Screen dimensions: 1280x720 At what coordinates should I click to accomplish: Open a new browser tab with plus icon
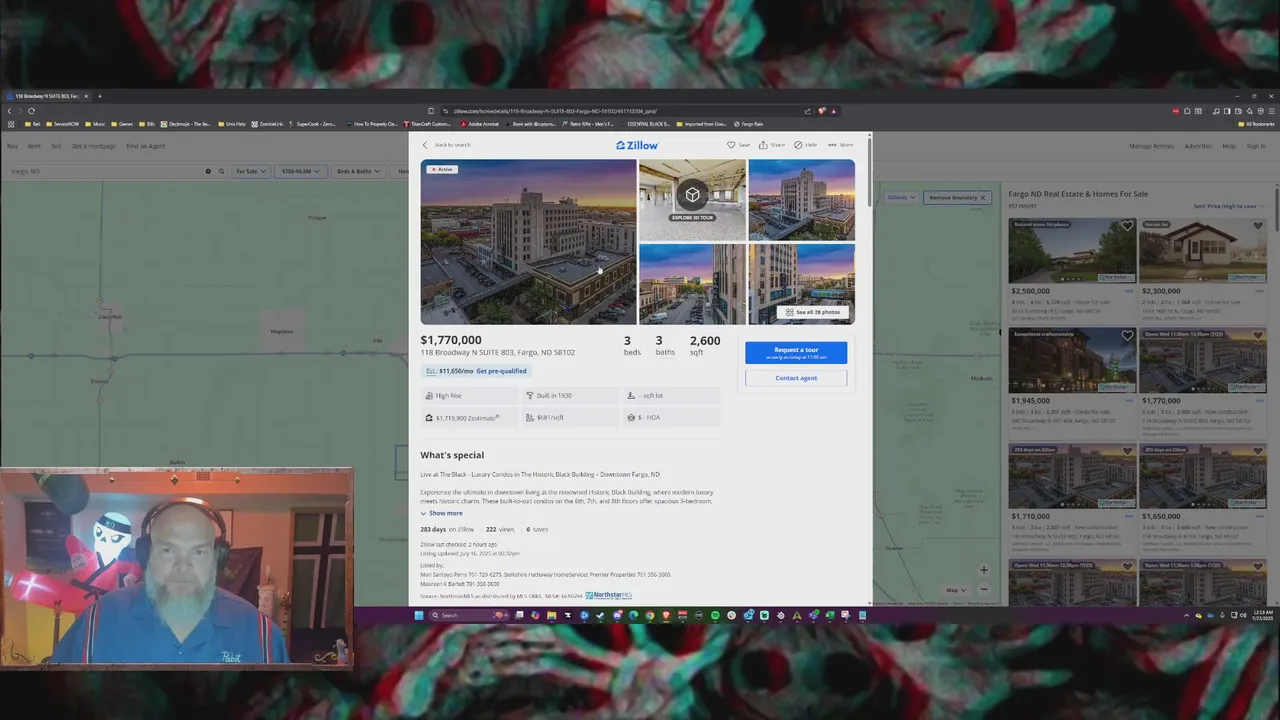[x=99, y=96]
